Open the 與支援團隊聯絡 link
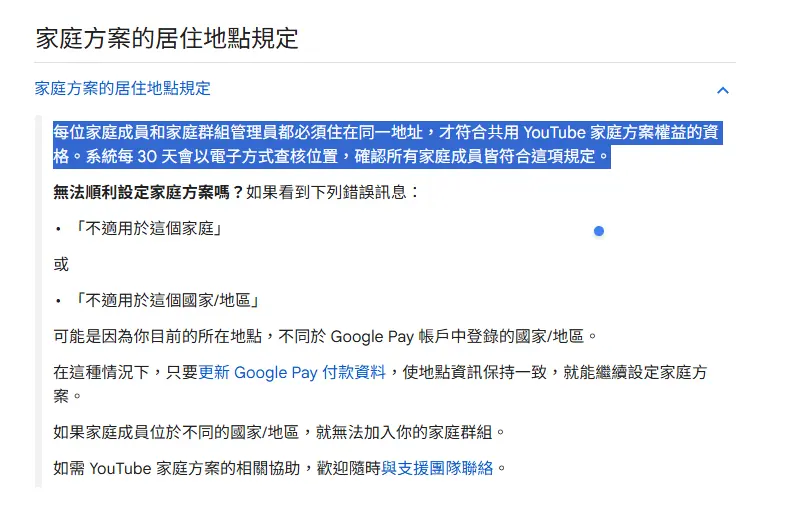 pyautogui.click(x=437, y=468)
